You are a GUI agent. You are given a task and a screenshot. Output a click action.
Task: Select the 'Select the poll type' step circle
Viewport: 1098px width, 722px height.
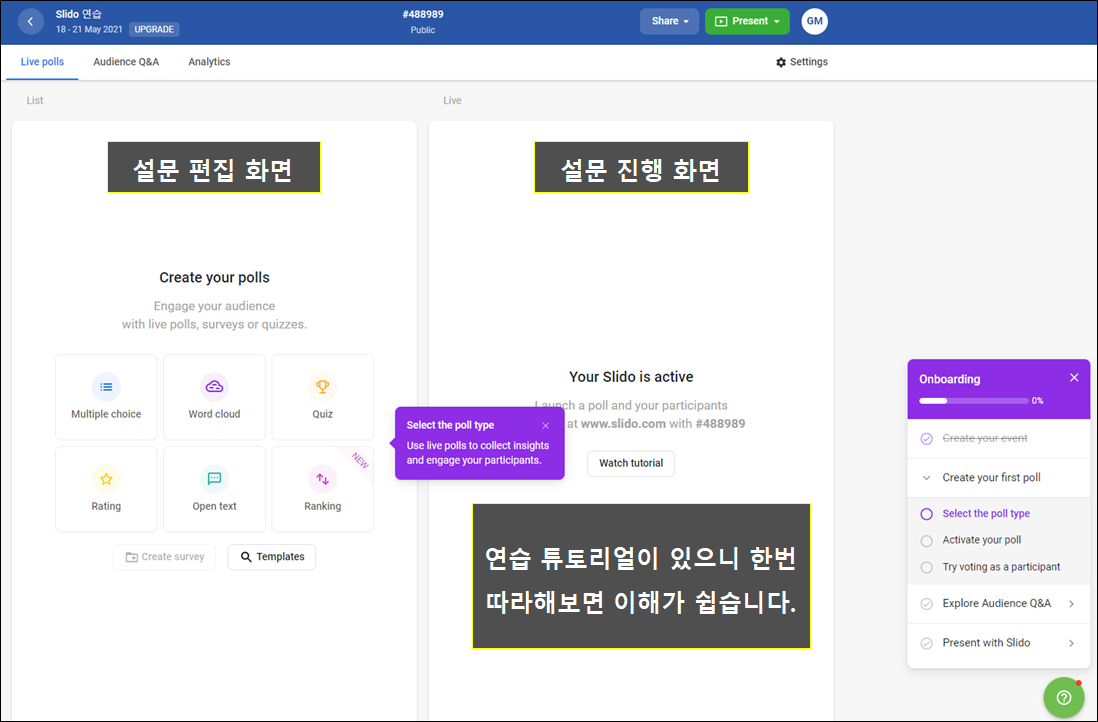pos(926,514)
